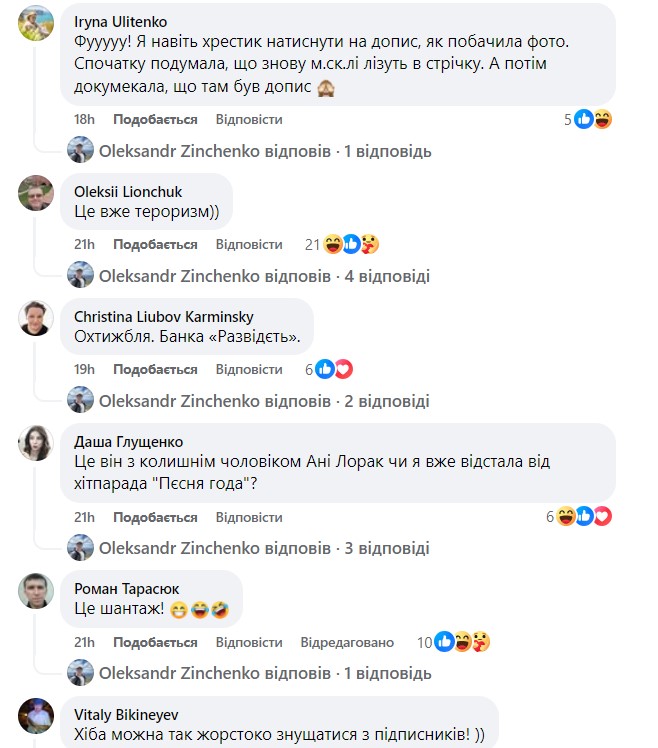Click Oleksii Lionchuk's avatar
658x748 pixels.
pyautogui.click(x=36, y=193)
